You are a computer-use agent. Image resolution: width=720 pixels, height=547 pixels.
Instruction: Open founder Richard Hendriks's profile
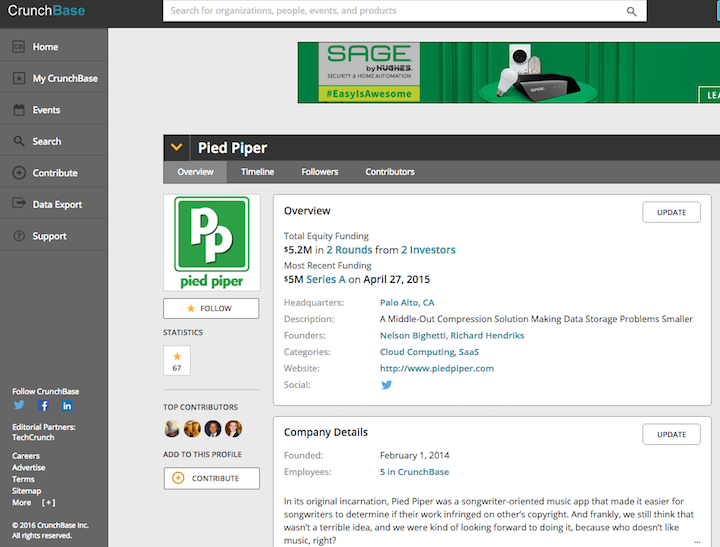(x=487, y=335)
